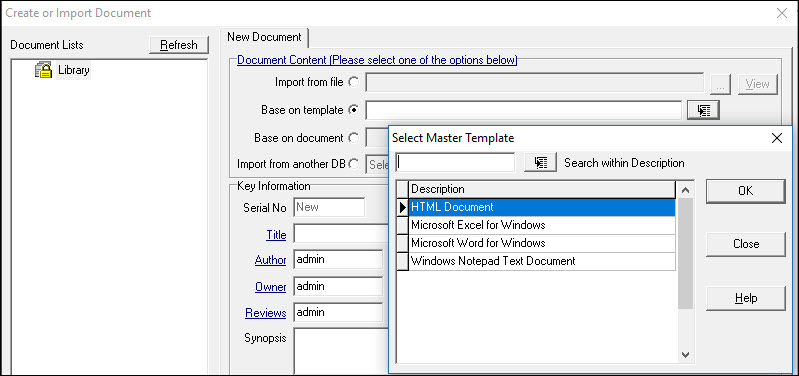Click the template list scroll up arrow

685,190
